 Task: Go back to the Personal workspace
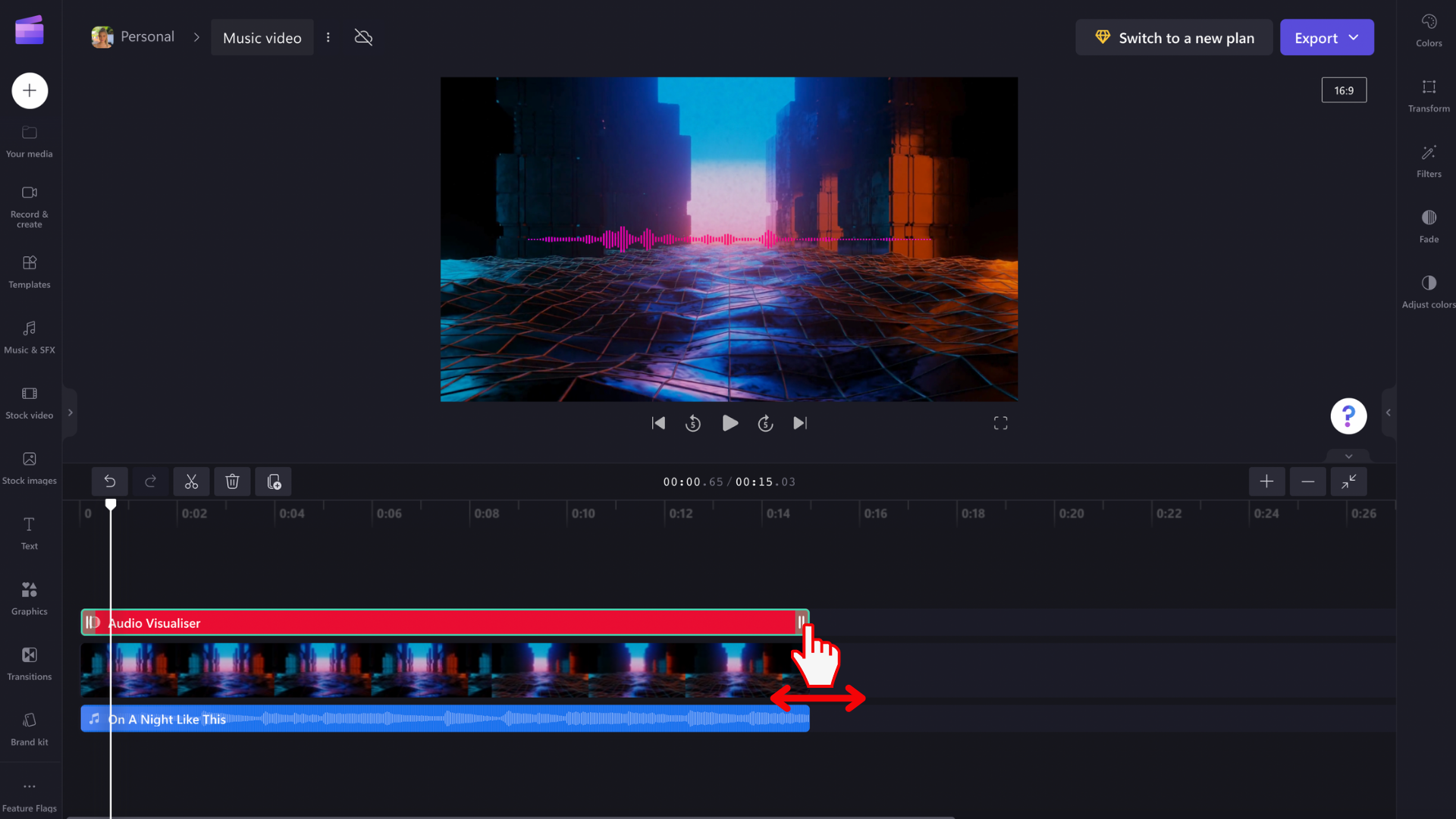146,36
